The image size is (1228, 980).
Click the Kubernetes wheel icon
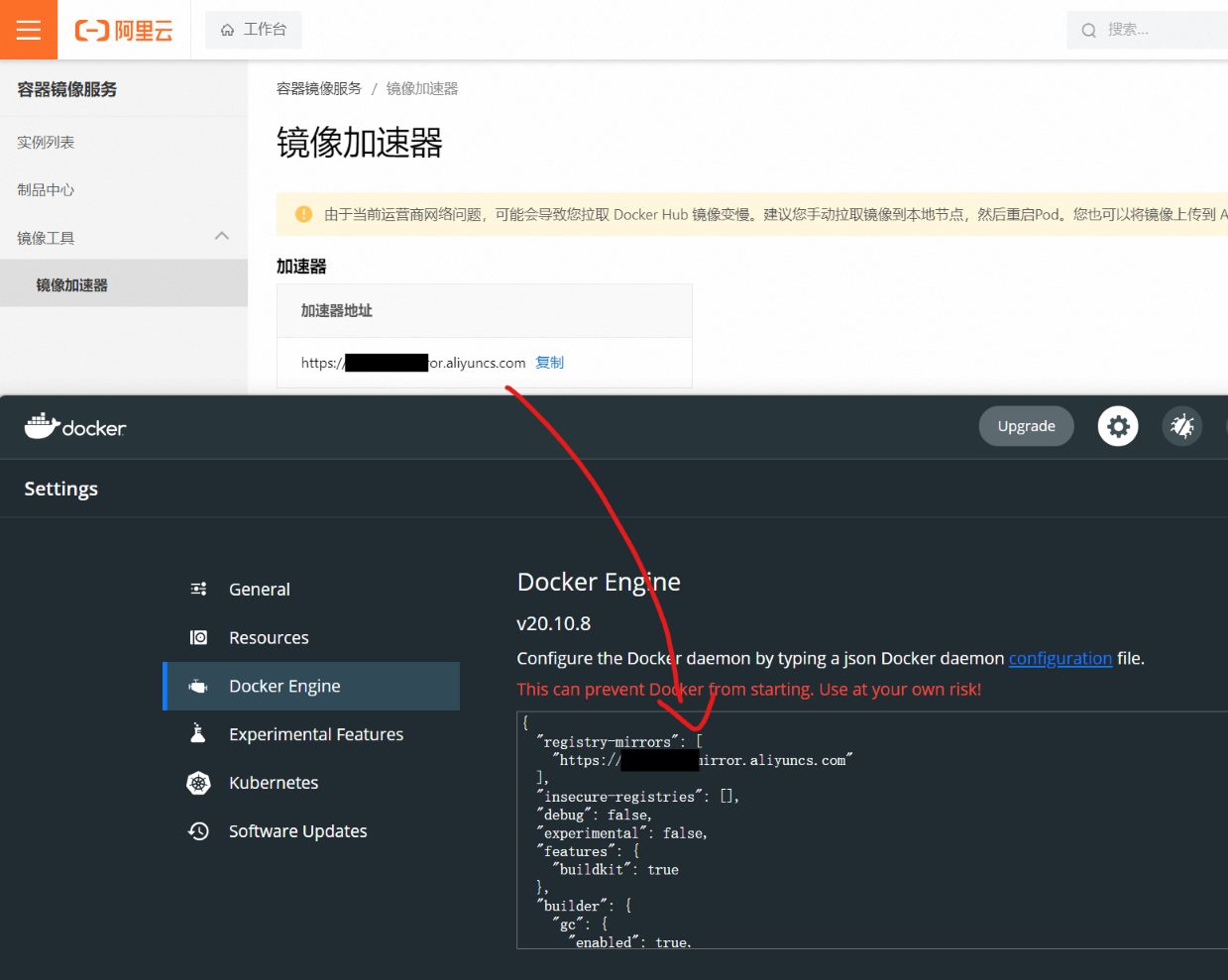(198, 783)
